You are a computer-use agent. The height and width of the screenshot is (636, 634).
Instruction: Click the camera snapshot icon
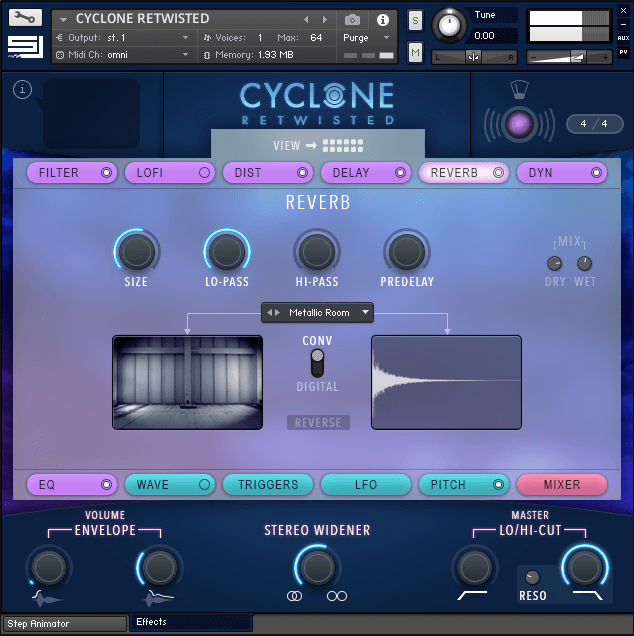tap(352, 19)
